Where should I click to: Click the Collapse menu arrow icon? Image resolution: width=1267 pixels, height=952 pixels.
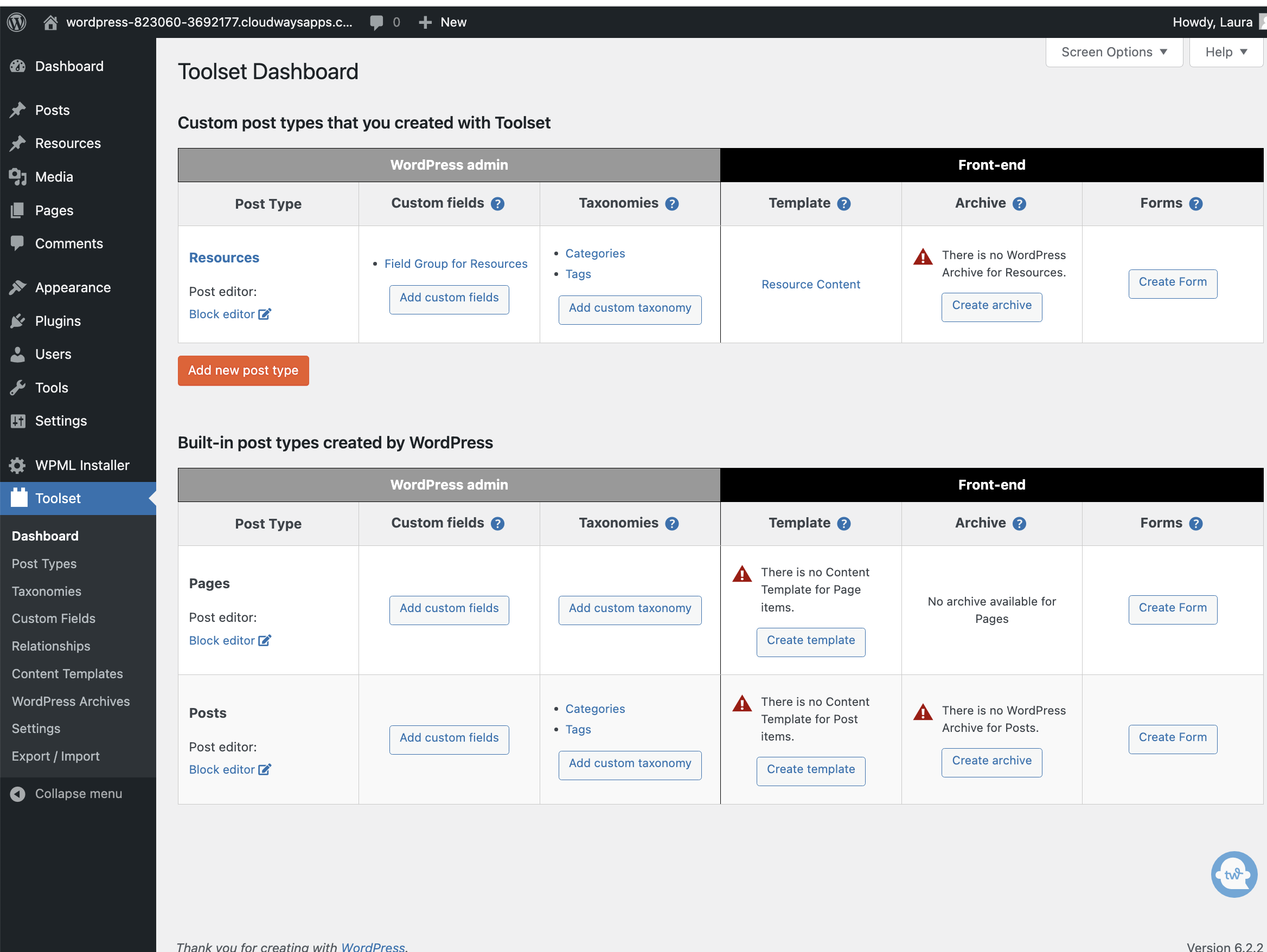coord(18,794)
